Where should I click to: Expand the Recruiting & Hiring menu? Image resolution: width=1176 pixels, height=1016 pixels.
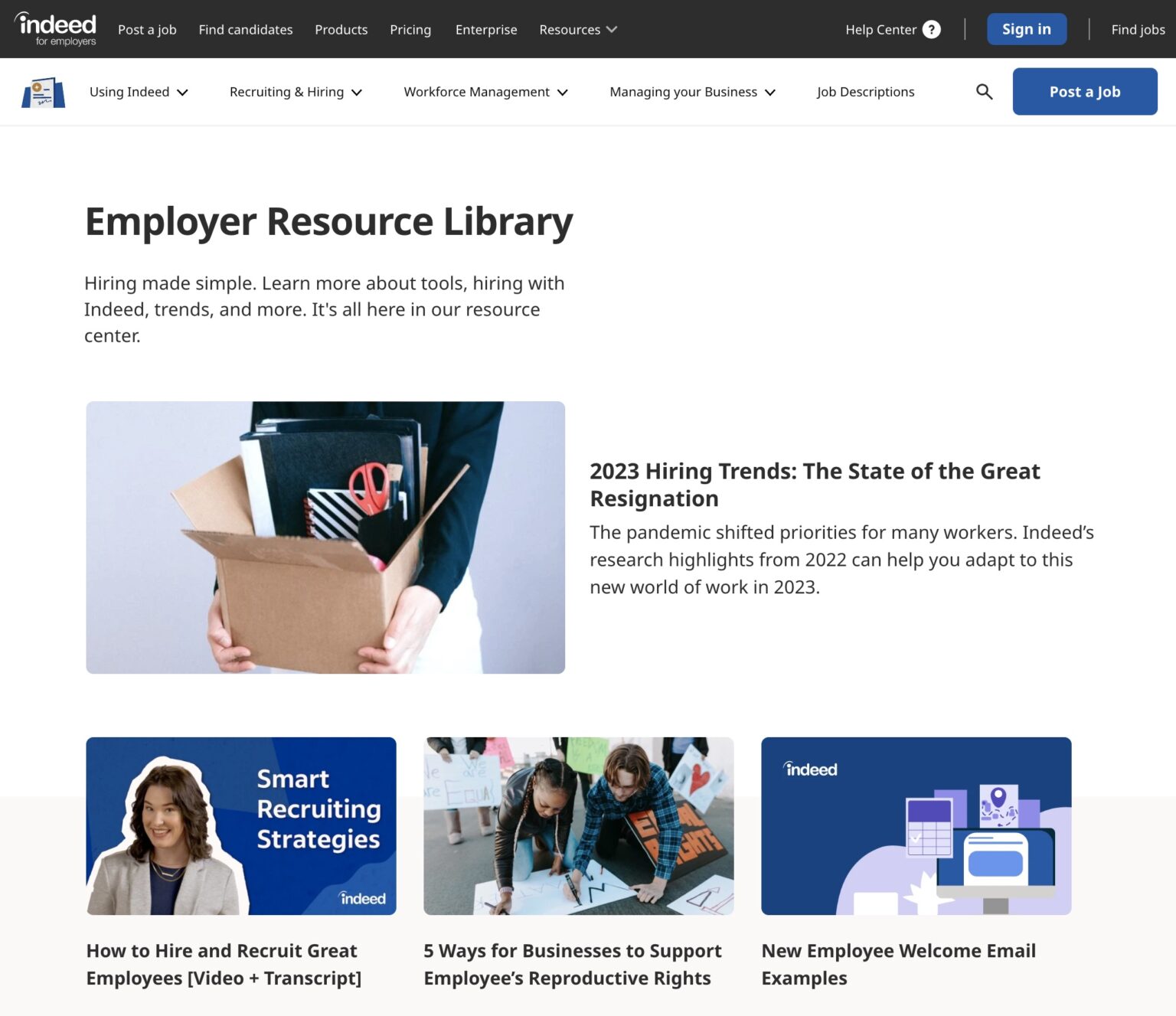coord(295,91)
